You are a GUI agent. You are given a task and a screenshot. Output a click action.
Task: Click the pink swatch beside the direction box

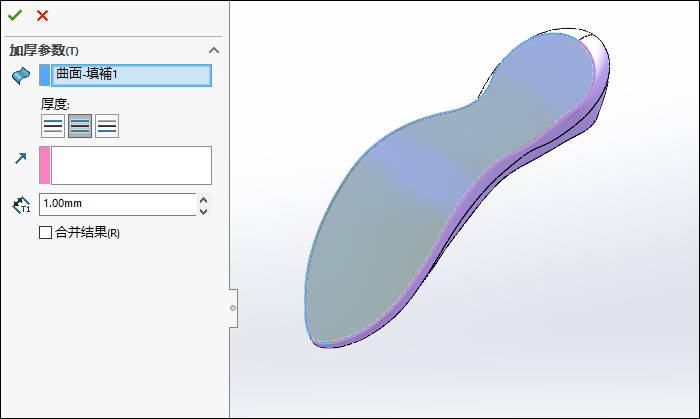coord(45,165)
